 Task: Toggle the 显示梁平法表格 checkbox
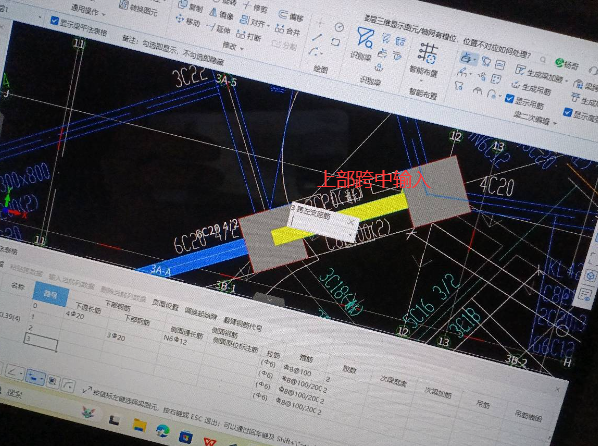coord(55,21)
